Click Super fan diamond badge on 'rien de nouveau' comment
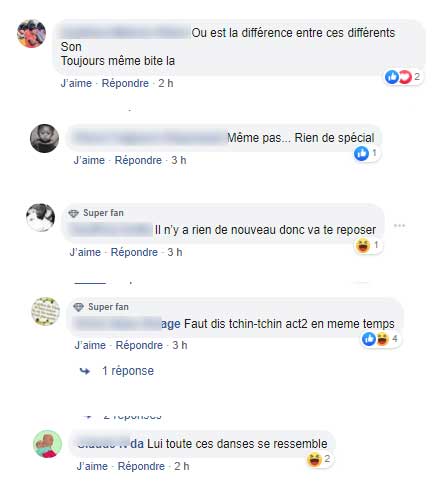 pos(73,213)
